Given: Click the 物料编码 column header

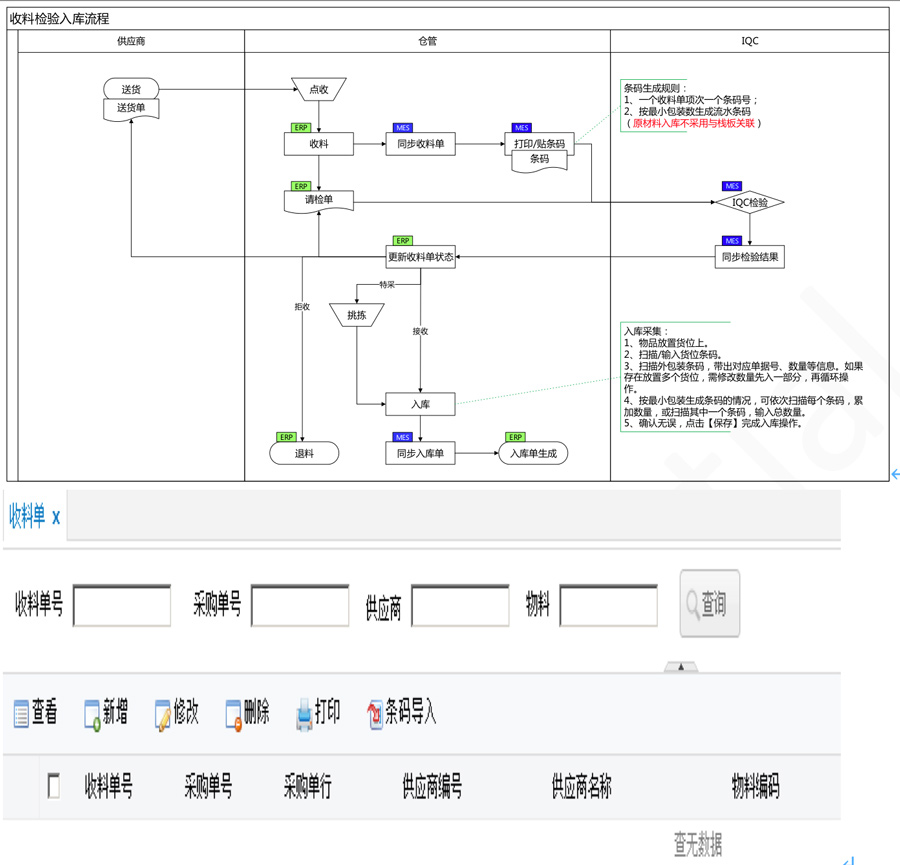Looking at the screenshot, I should click(755, 786).
